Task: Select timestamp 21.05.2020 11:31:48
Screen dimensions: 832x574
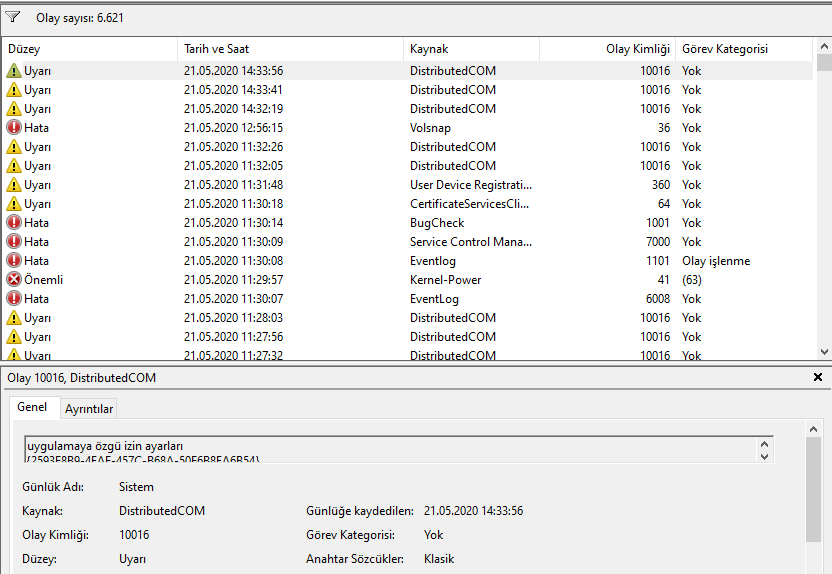Action: 233,185
